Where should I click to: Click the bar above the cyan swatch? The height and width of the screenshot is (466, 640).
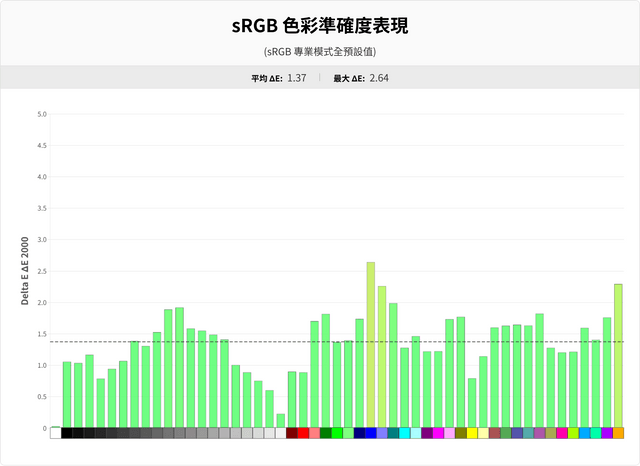tap(404, 388)
